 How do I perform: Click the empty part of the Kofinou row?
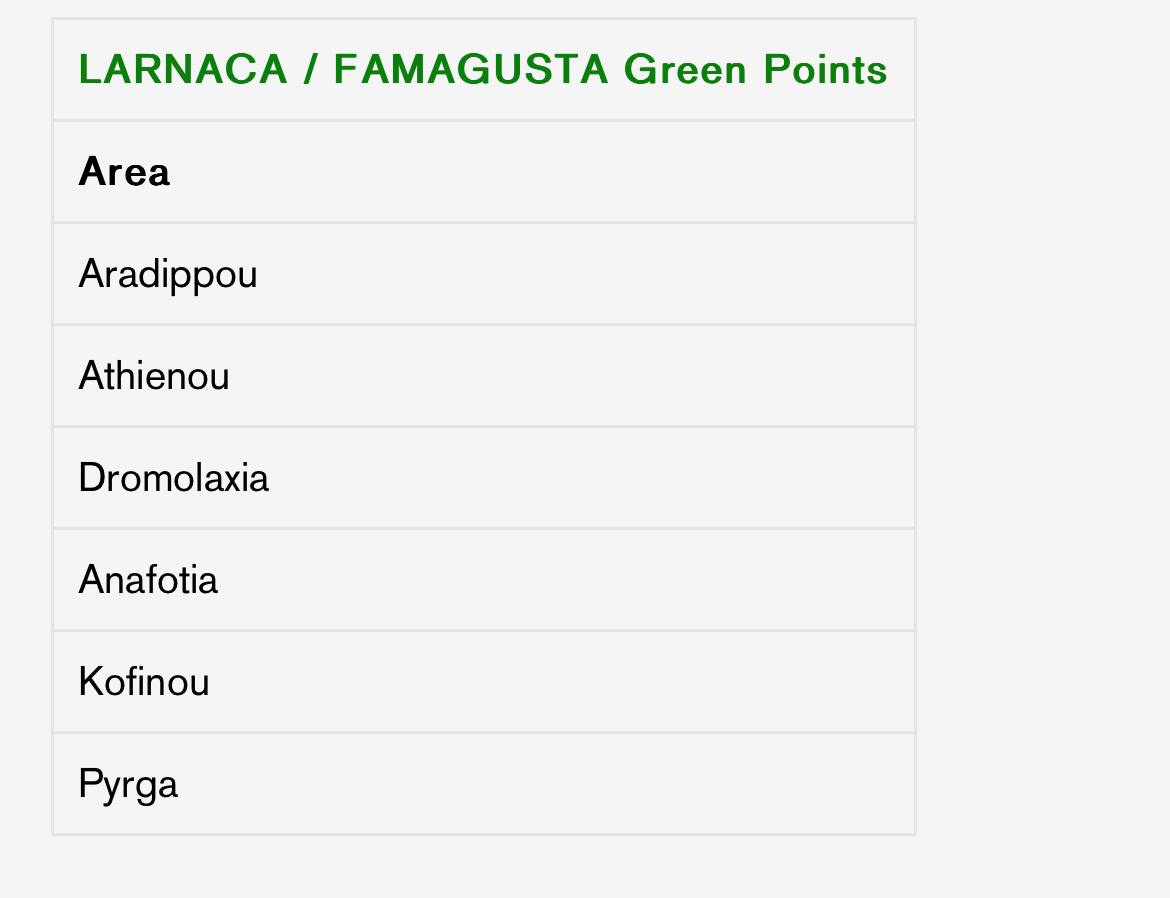click(x=600, y=682)
